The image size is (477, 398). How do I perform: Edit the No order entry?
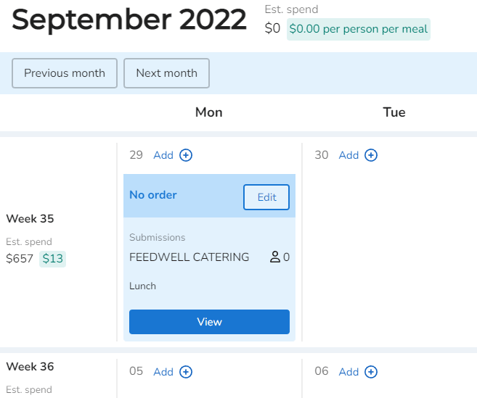coord(266,197)
